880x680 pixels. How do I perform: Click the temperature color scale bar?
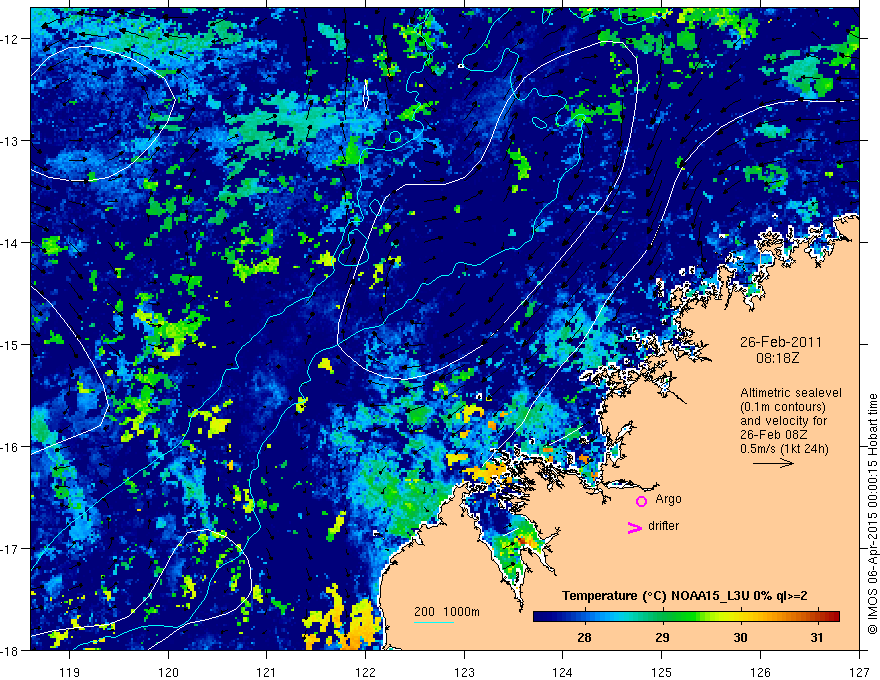point(686,617)
